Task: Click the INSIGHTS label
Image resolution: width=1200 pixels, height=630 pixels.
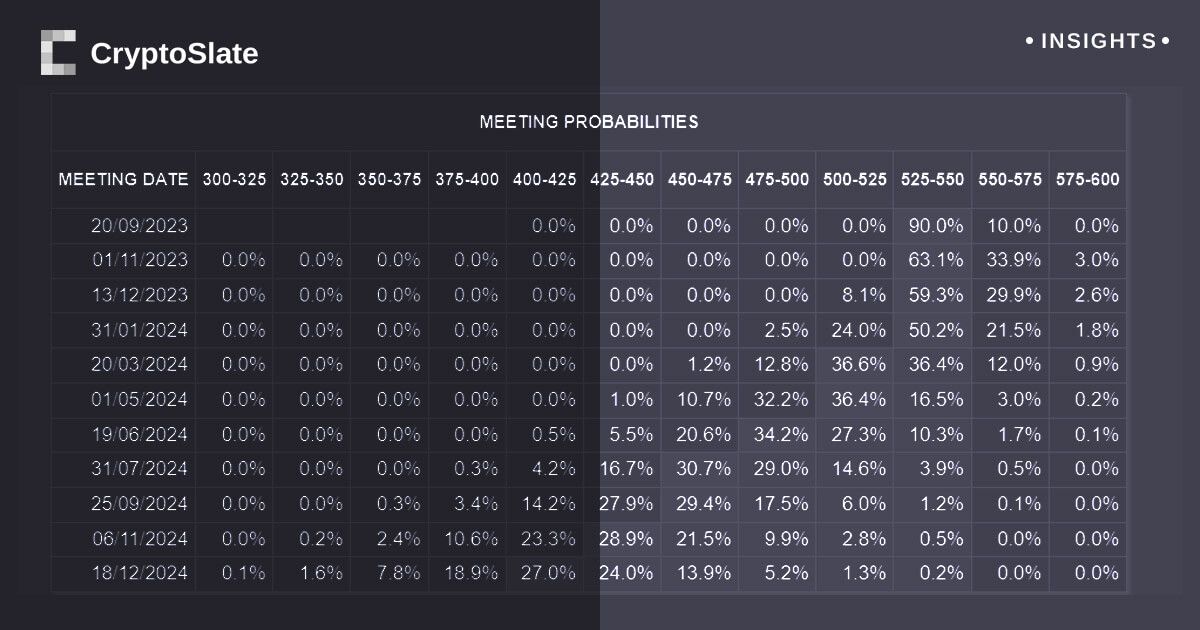Action: pyautogui.click(x=1098, y=42)
